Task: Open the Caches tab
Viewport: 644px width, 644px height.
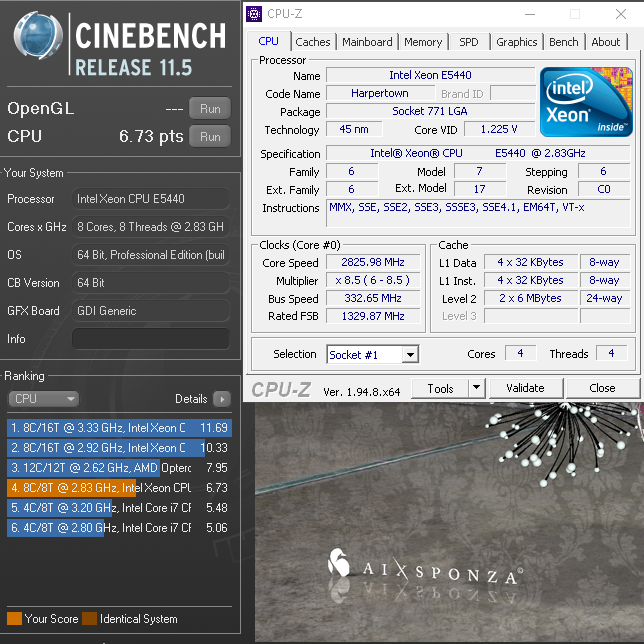Action: point(313,42)
